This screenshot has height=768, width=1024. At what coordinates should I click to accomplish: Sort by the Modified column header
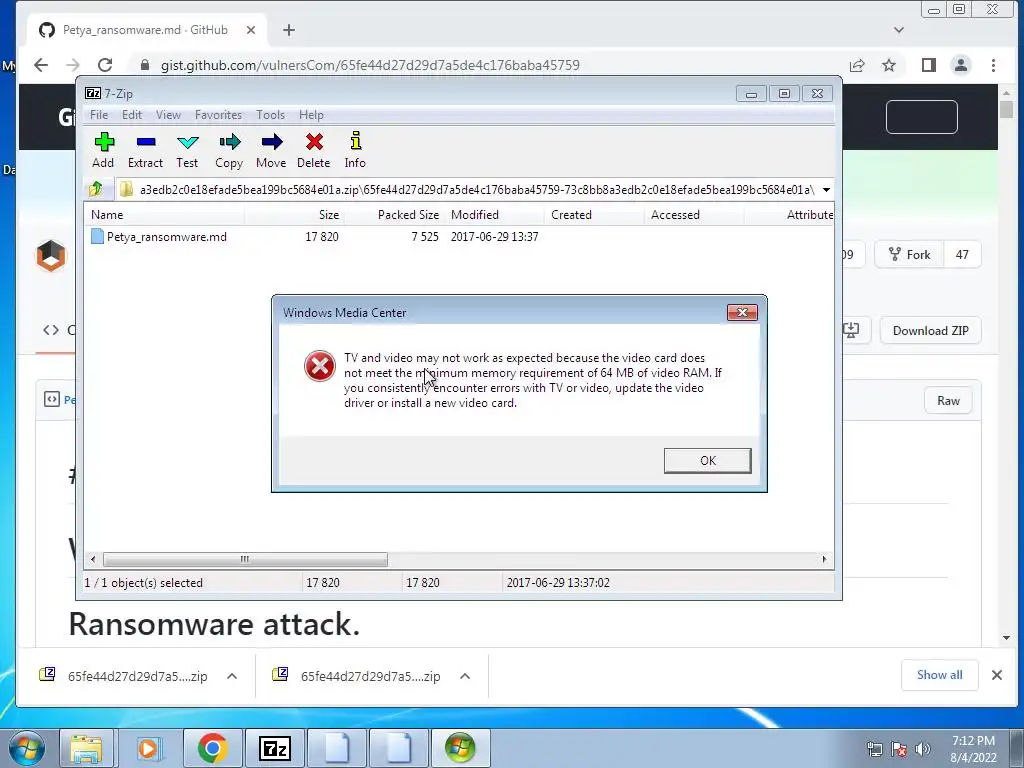point(494,215)
